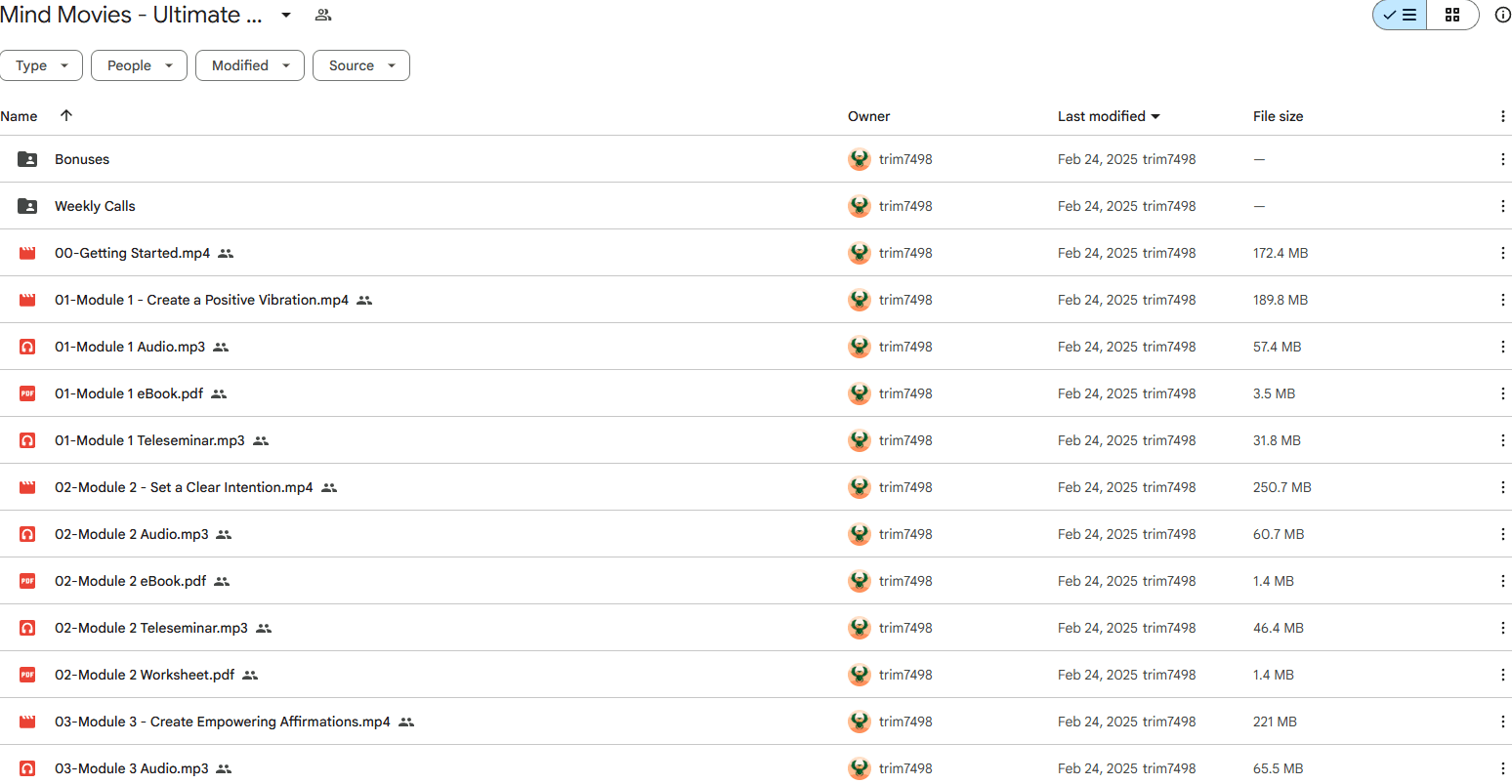Click the 46.4 MB file size
1512x784 pixels.
tap(1278, 628)
